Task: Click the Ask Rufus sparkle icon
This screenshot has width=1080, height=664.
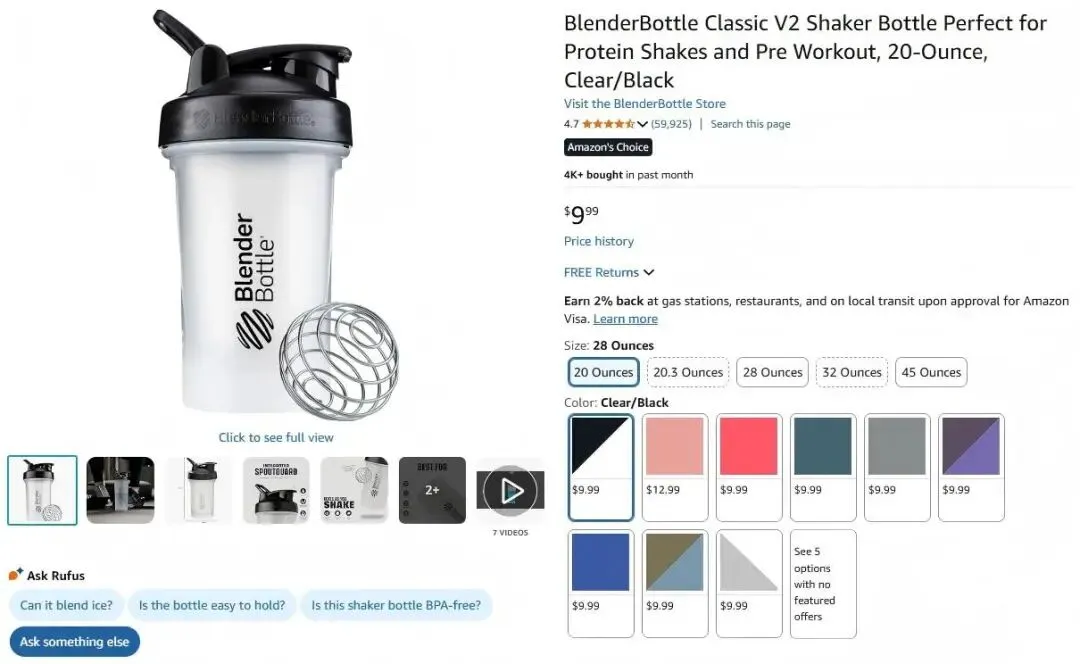Action: [15, 574]
